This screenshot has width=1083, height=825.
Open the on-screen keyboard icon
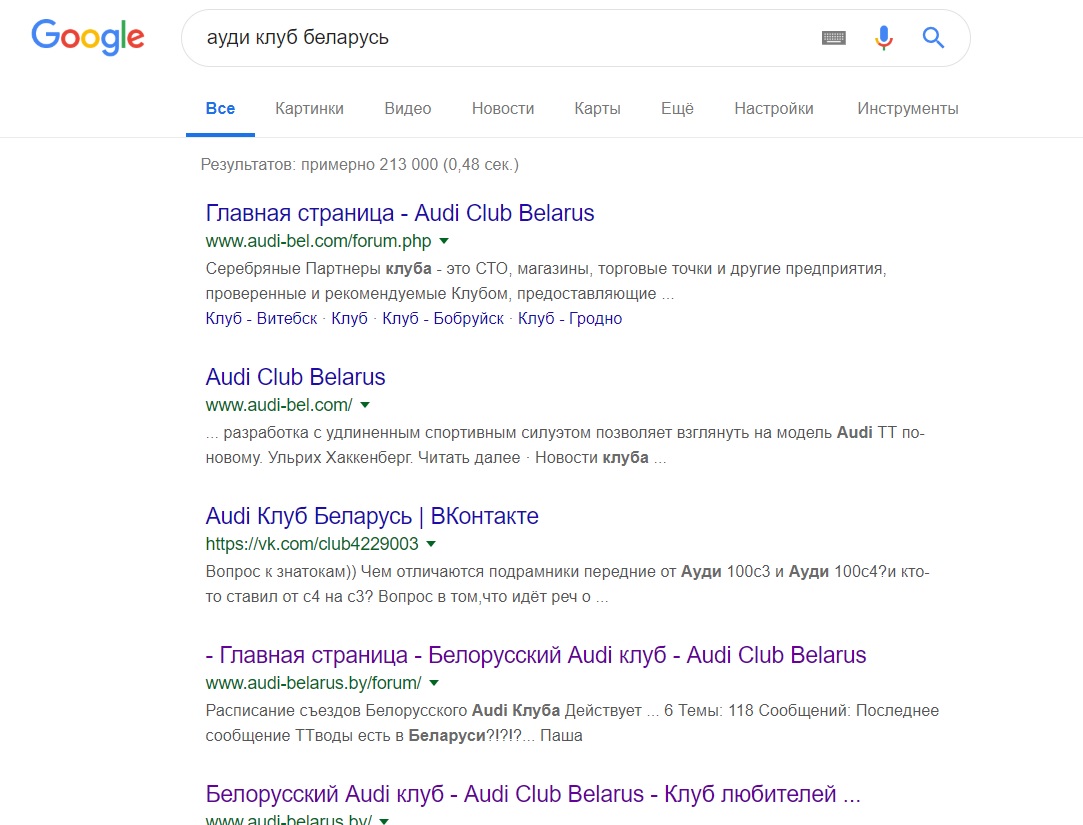(x=834, y=38)
